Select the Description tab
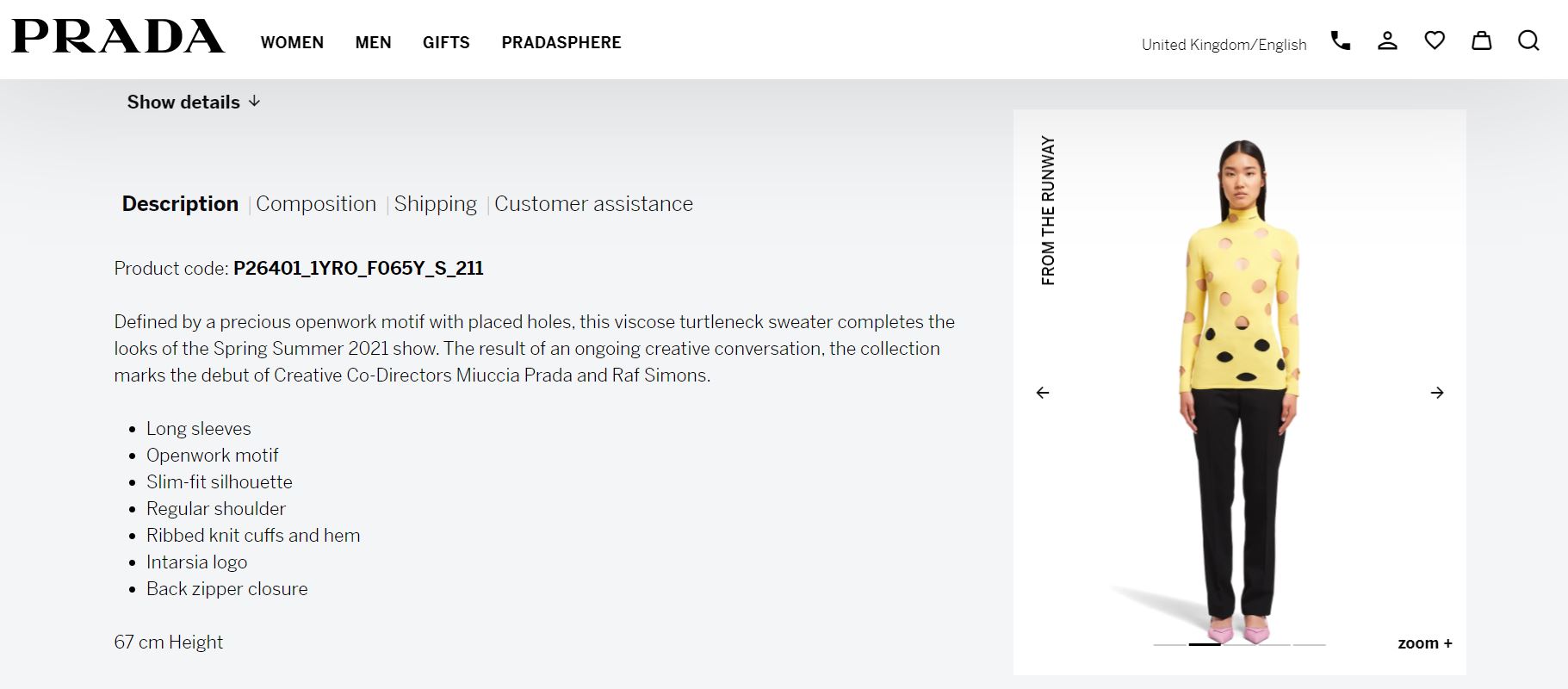 180,204
